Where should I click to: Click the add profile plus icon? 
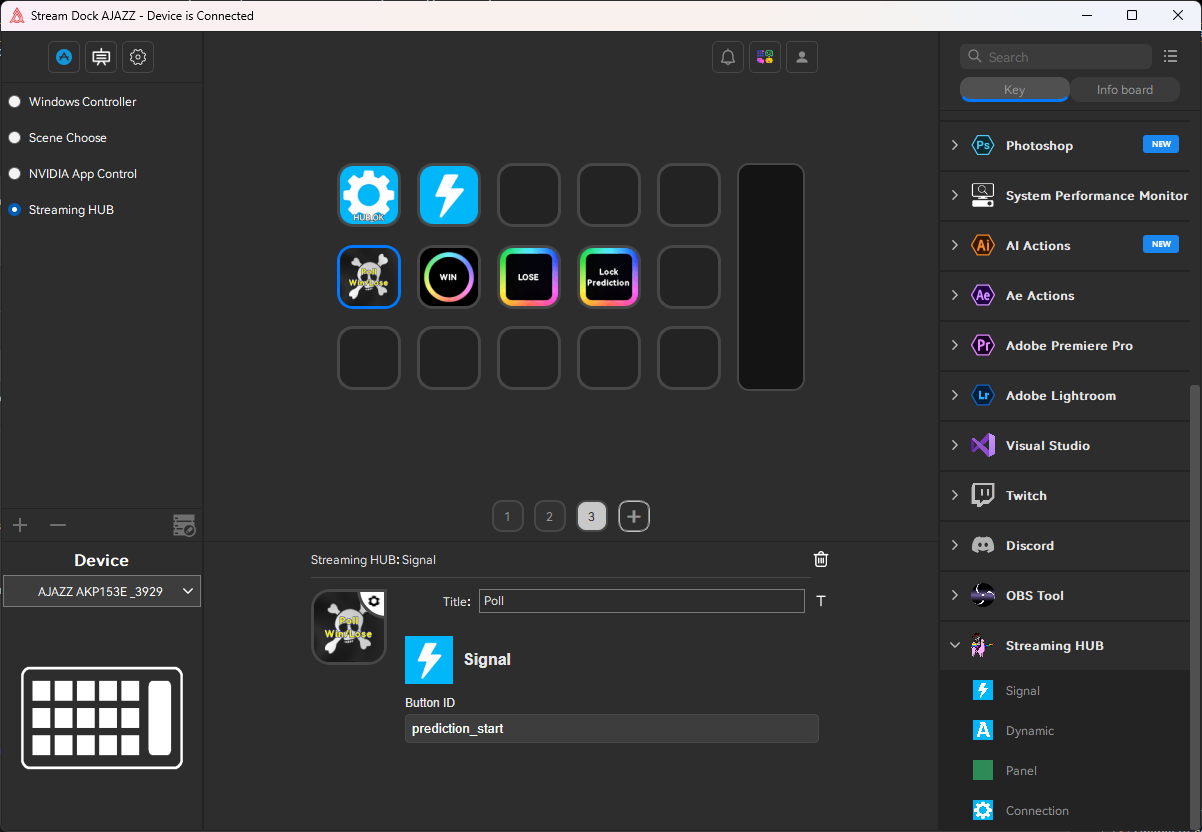pyautogui.click(x=20, y=525)
